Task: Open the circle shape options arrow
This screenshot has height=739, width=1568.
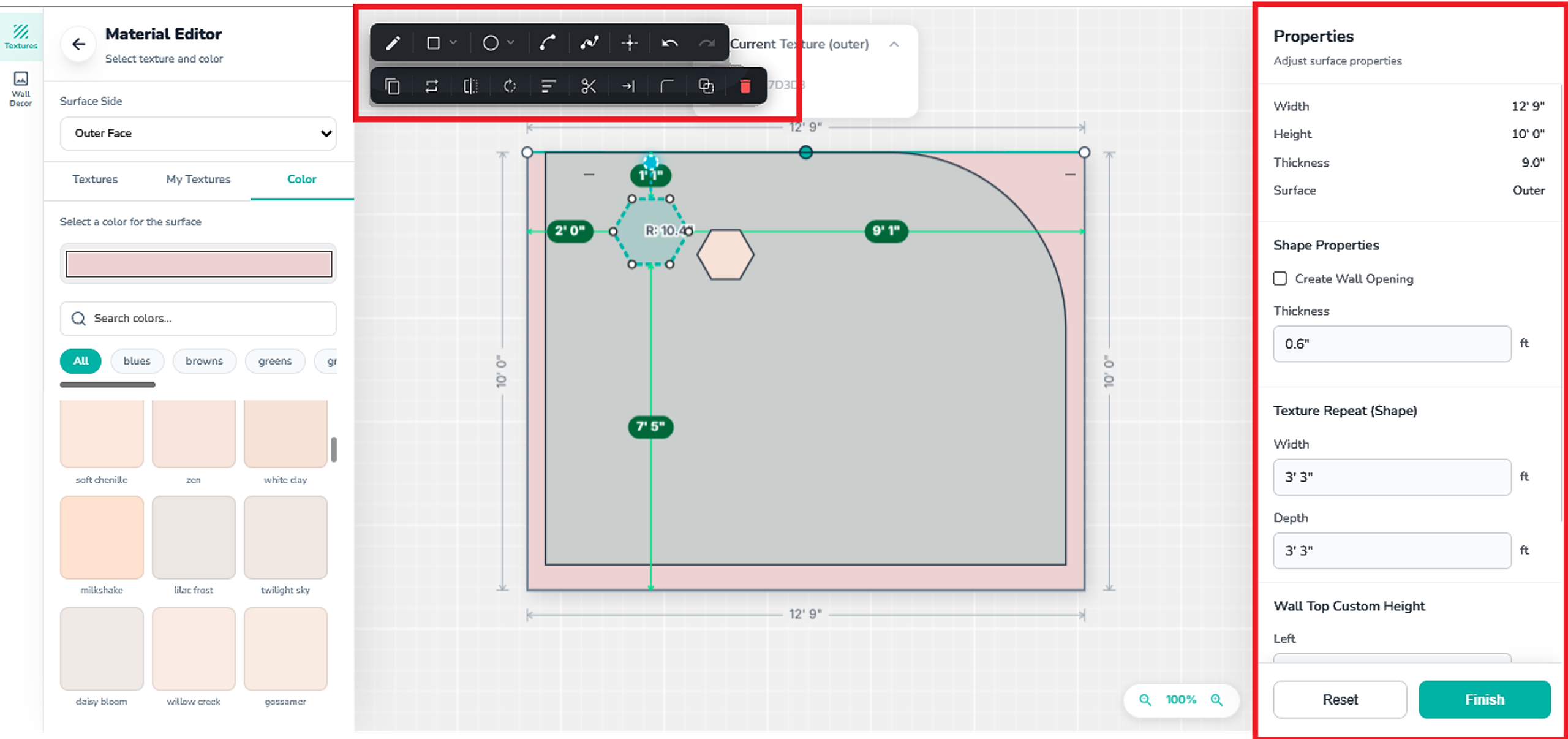Action: [x=510, y=42]
